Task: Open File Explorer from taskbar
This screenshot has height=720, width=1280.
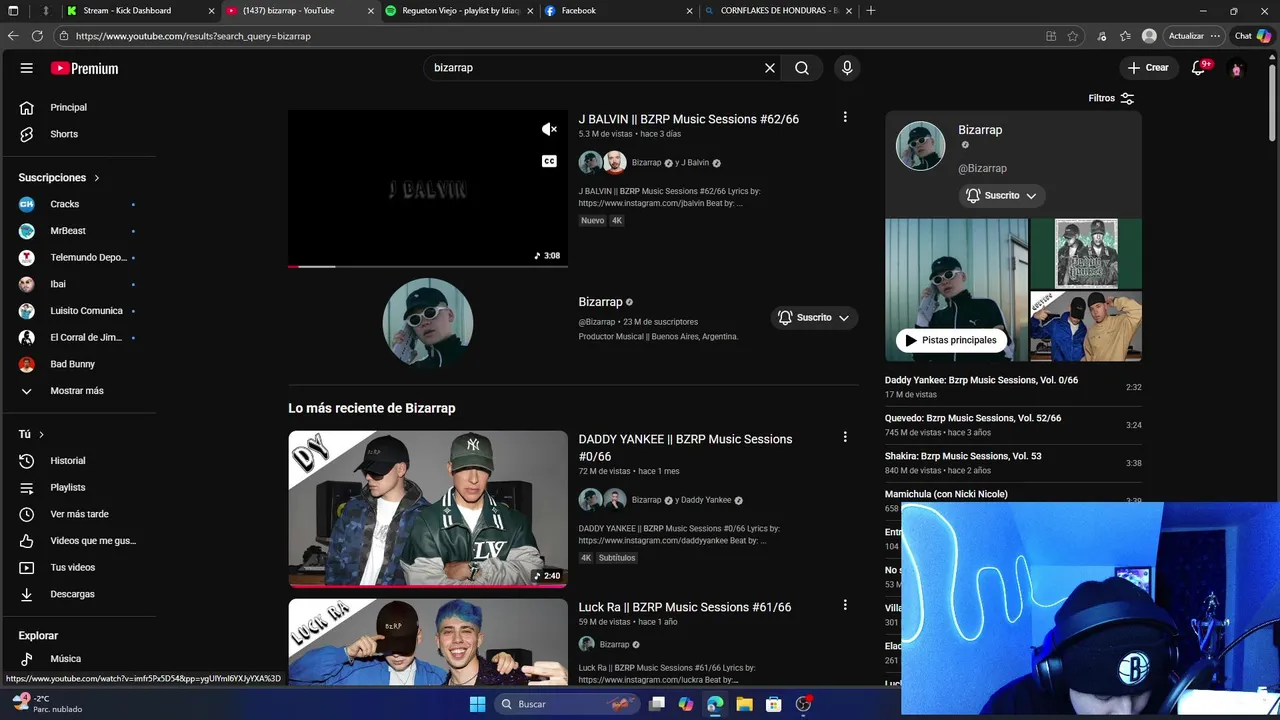Action: click(744, 704)
